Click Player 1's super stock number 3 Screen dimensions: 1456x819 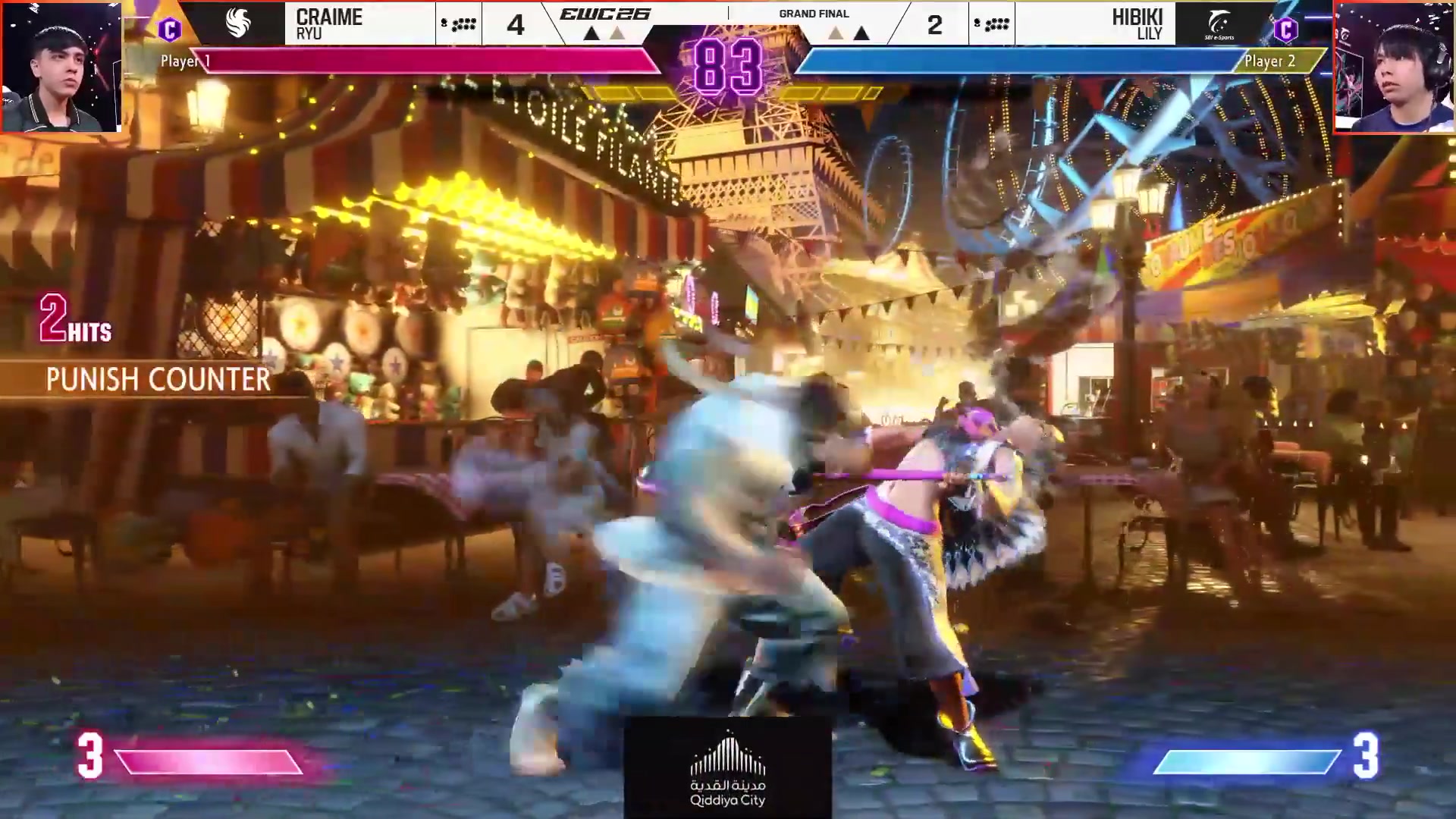90,755
